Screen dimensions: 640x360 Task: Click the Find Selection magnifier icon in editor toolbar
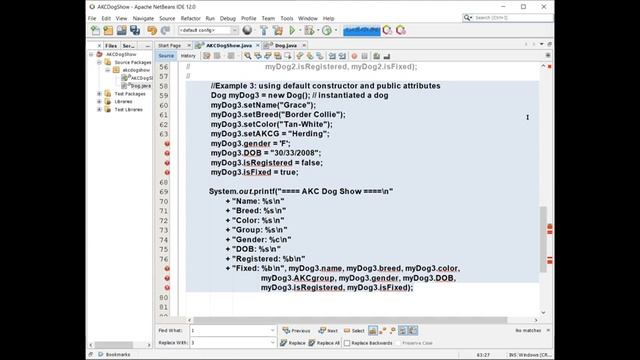[x=248, y=56]
